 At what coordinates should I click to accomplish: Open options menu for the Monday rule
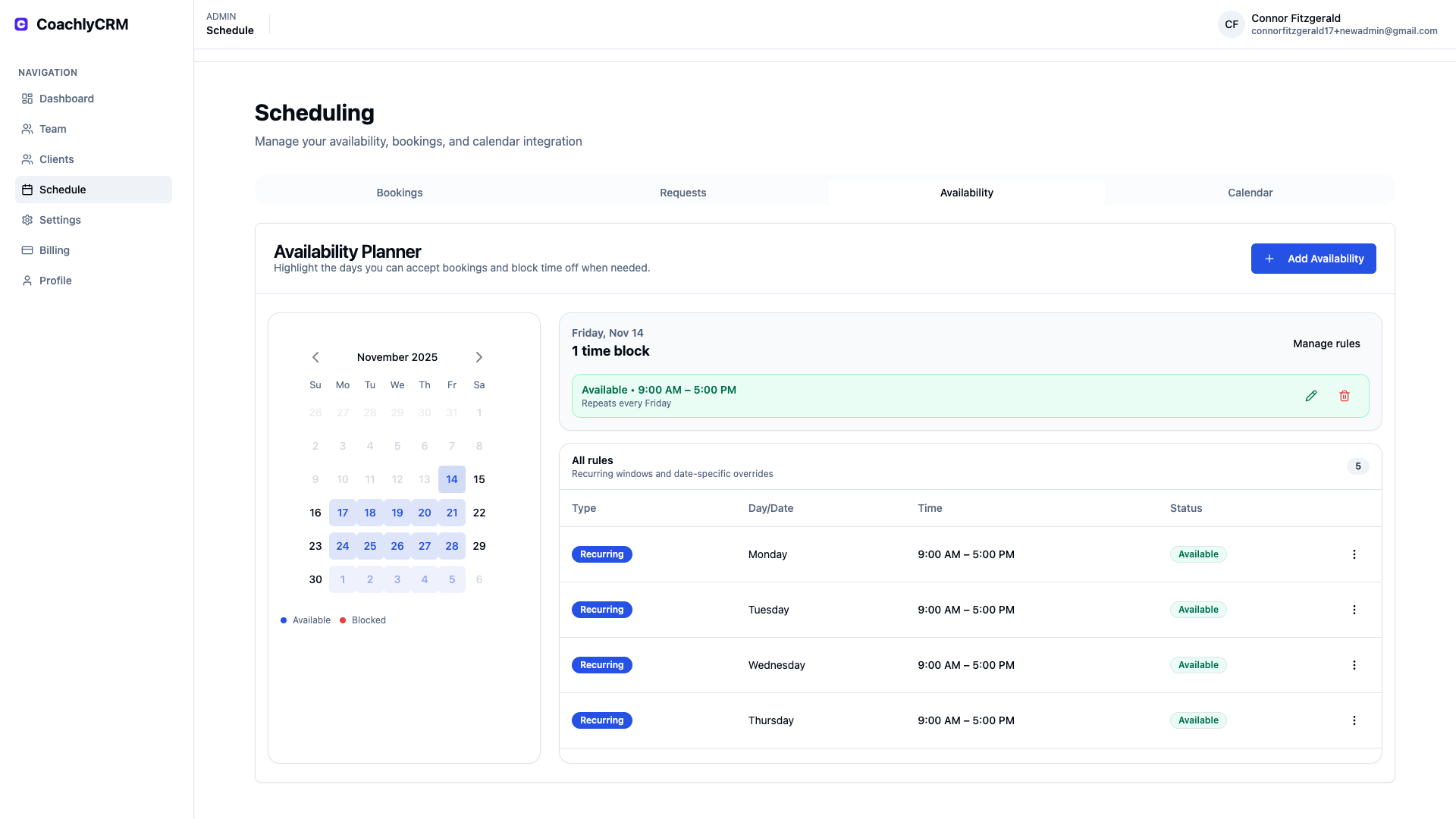(1354, 554)
